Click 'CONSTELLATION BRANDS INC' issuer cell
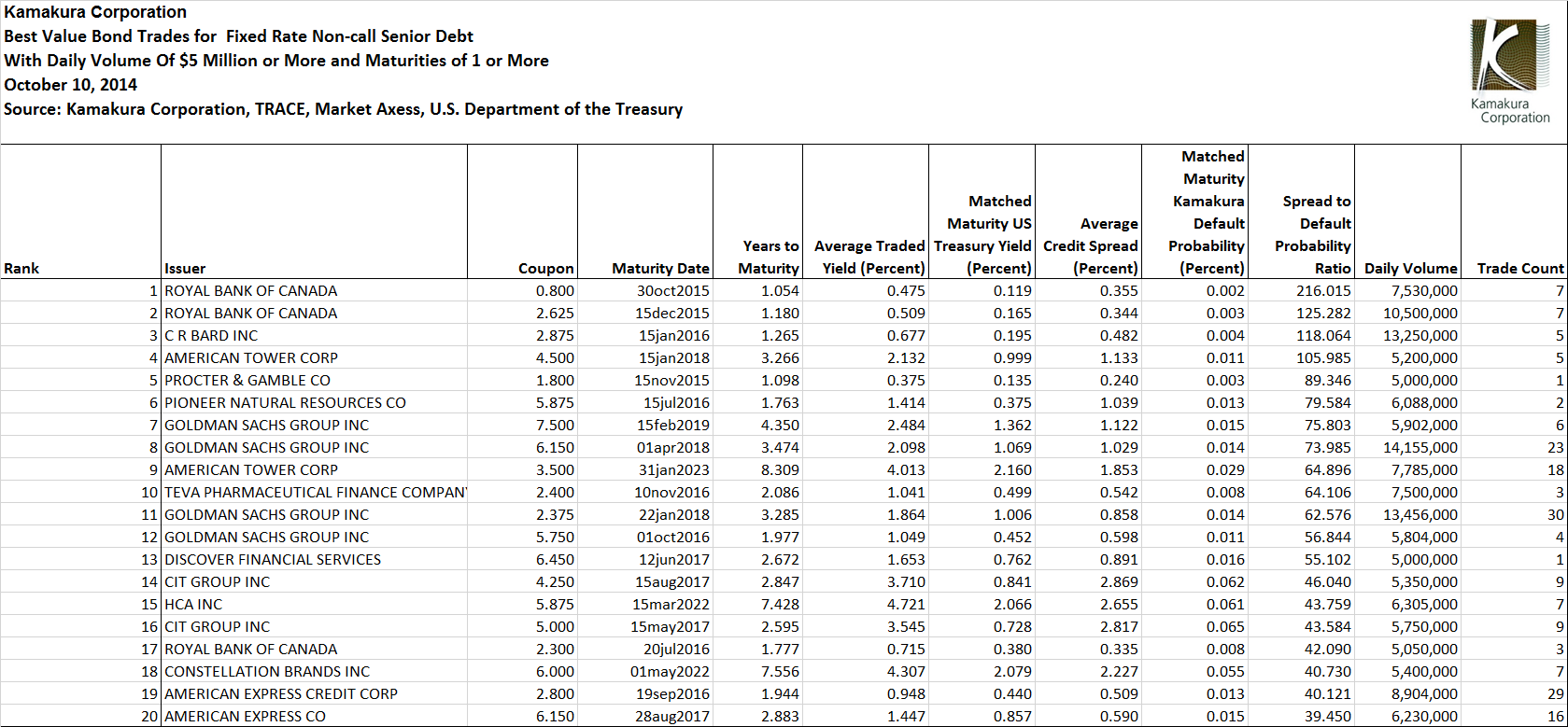This screenshot has height=727, width=1568. click(267, 672)
